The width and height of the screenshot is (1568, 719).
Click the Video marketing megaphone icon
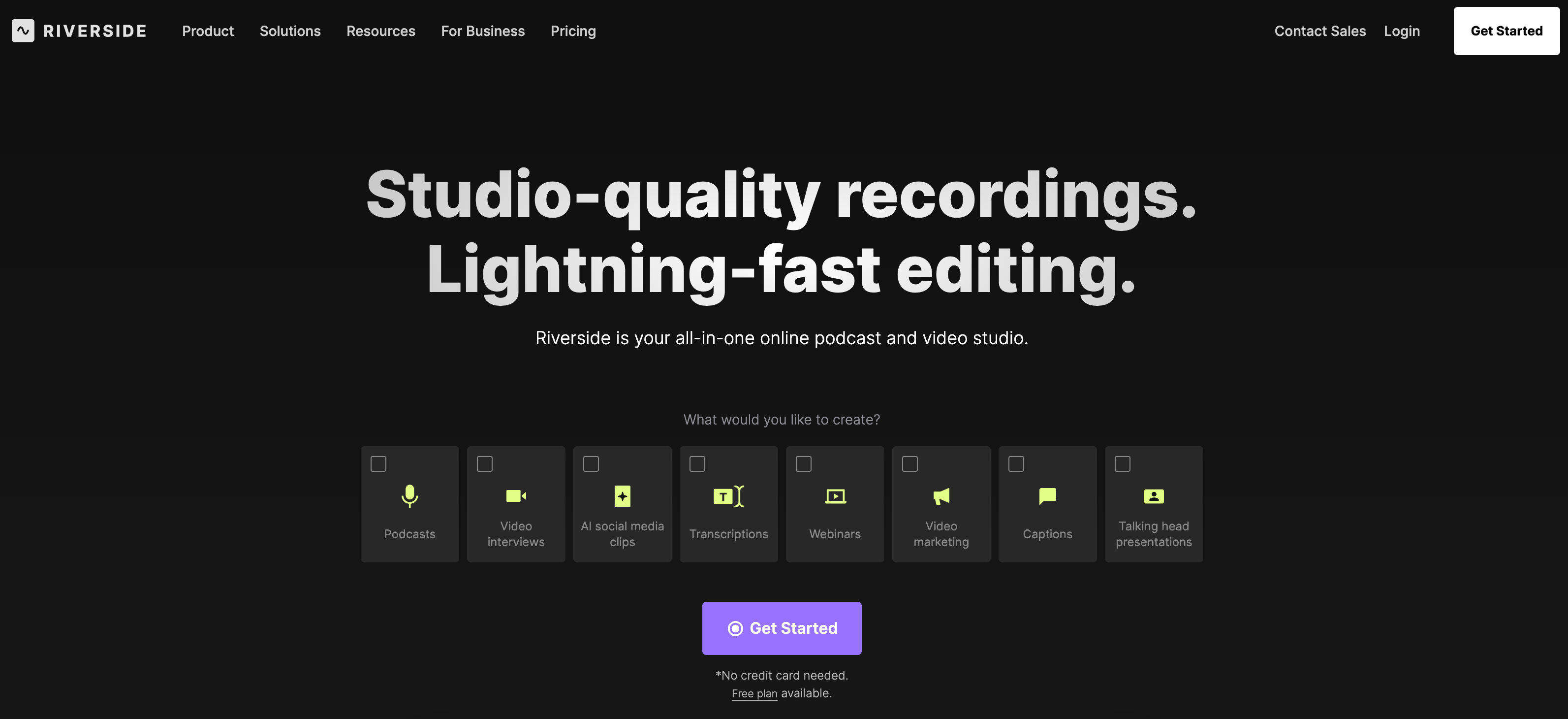pyautogui.click(x=941, y=496)
